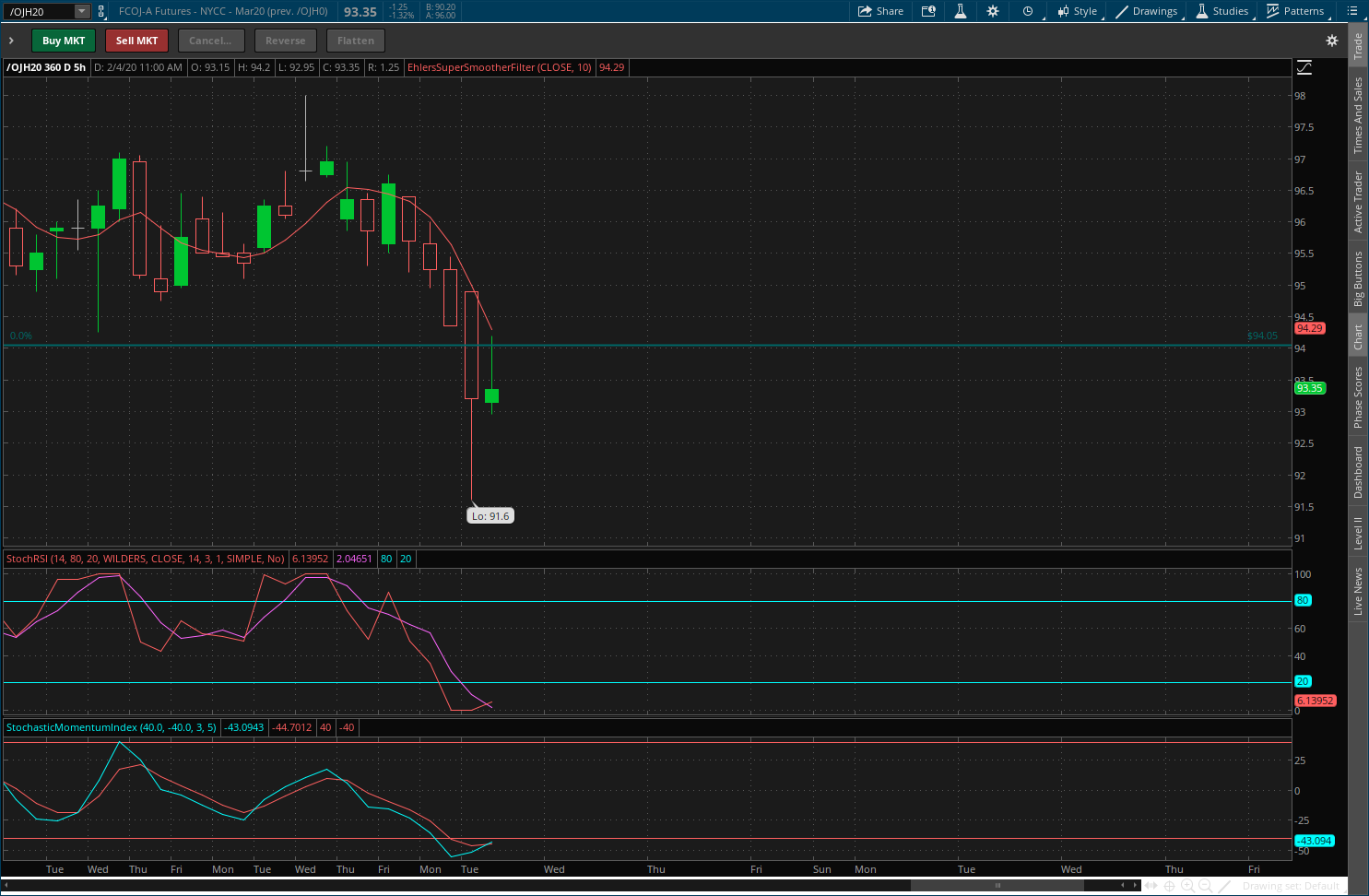The image size is (1369, 896).
Task: Open the flask quick-study icon
Action: [x=960, y=11]
